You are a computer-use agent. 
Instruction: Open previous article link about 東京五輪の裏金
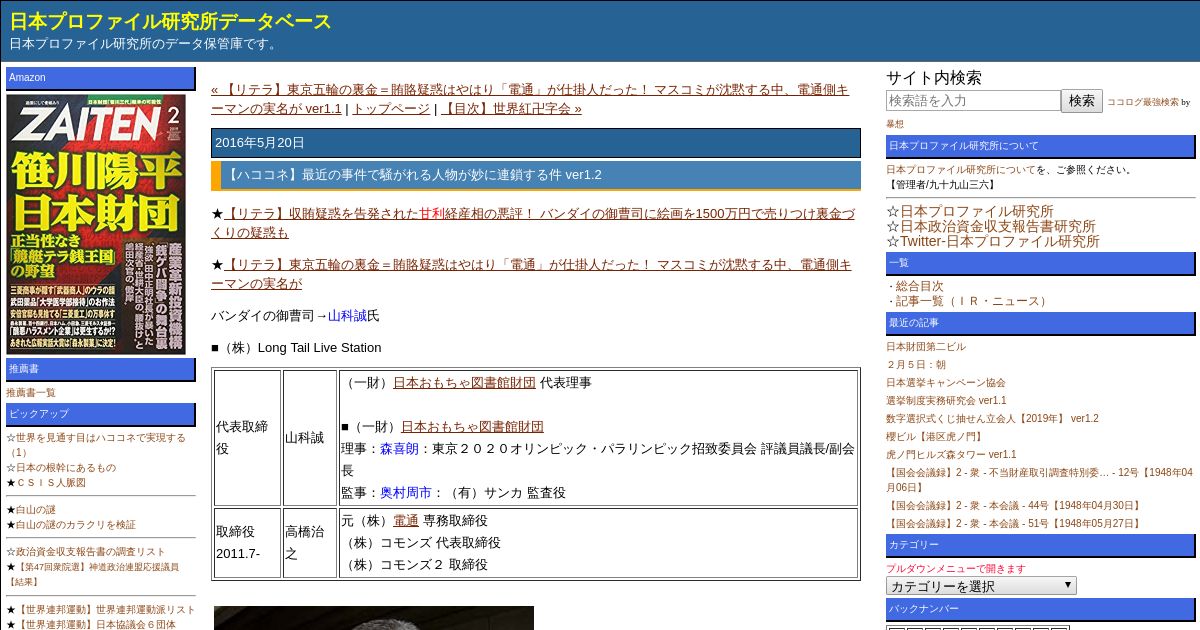[x=530, y=99]
